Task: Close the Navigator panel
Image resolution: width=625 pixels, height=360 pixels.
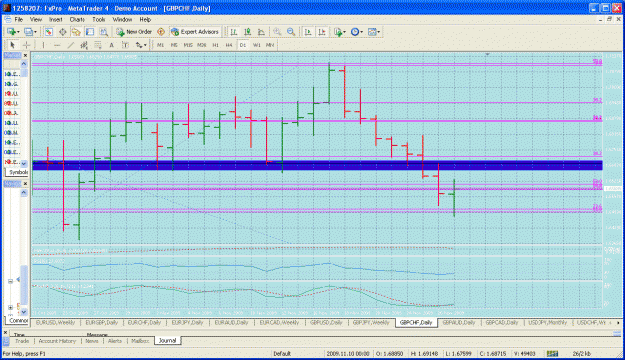Action: point(25,183)
